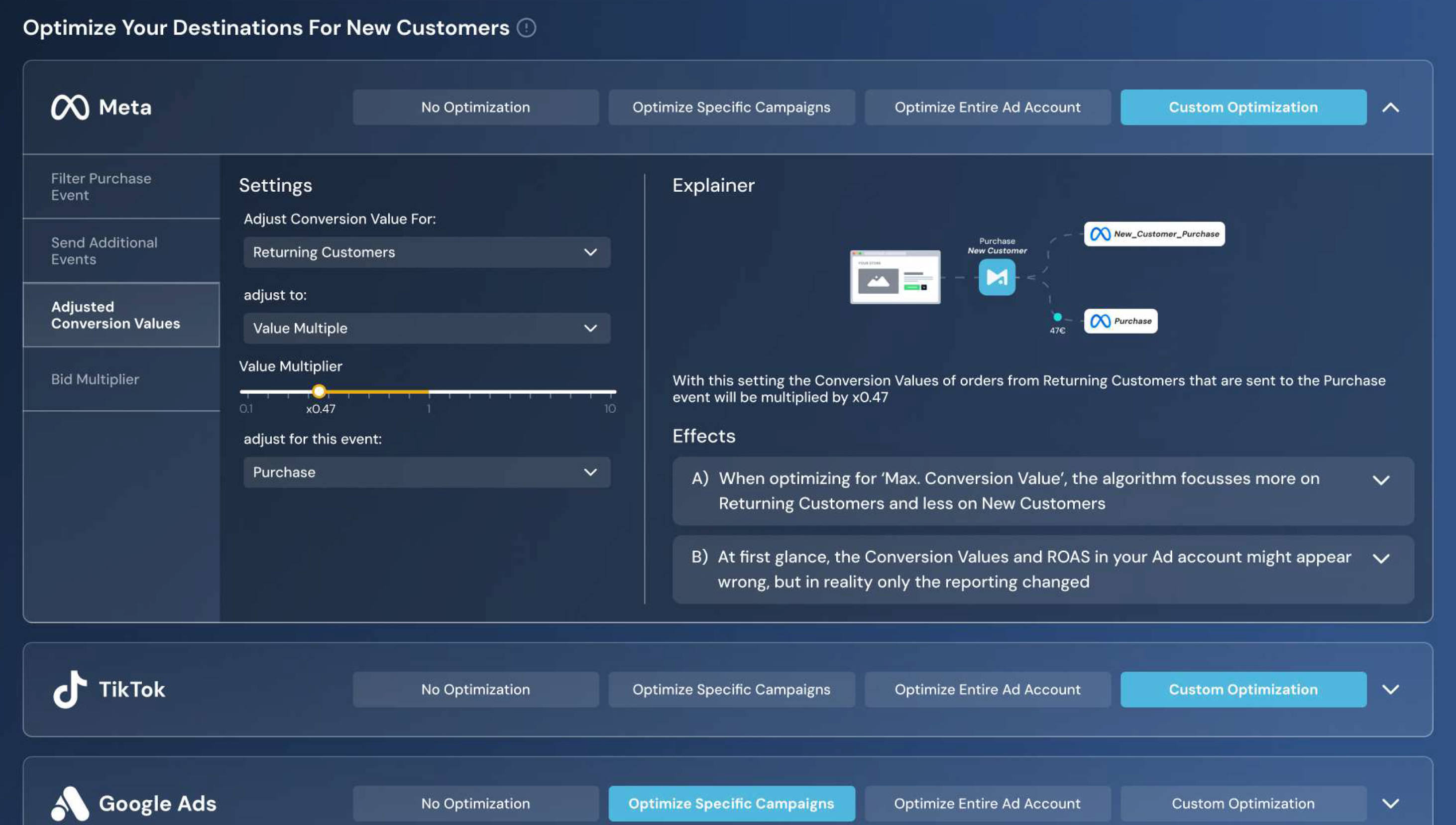The height and width of the screenshot is (825, 1456).
Task: Click Optimize Specific Campaigns for Meta
Action: coord(731,107)
